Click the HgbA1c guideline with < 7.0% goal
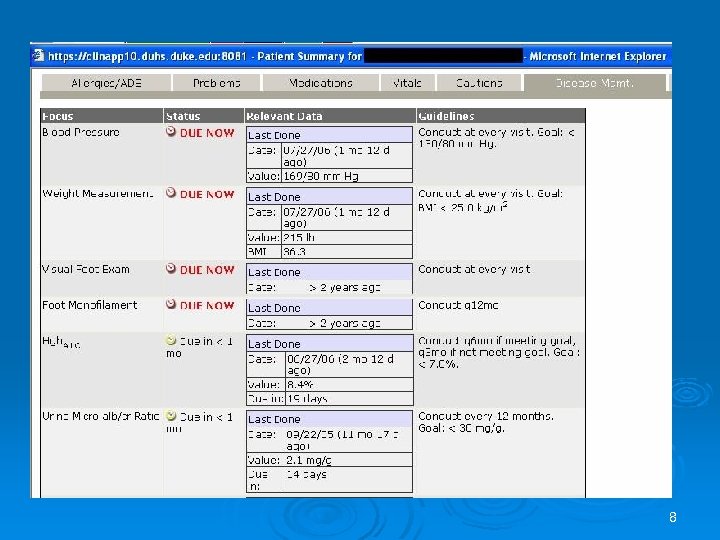The height and width of the screenshot is (540, 720). pyautogui.click(x=499, y=352)
